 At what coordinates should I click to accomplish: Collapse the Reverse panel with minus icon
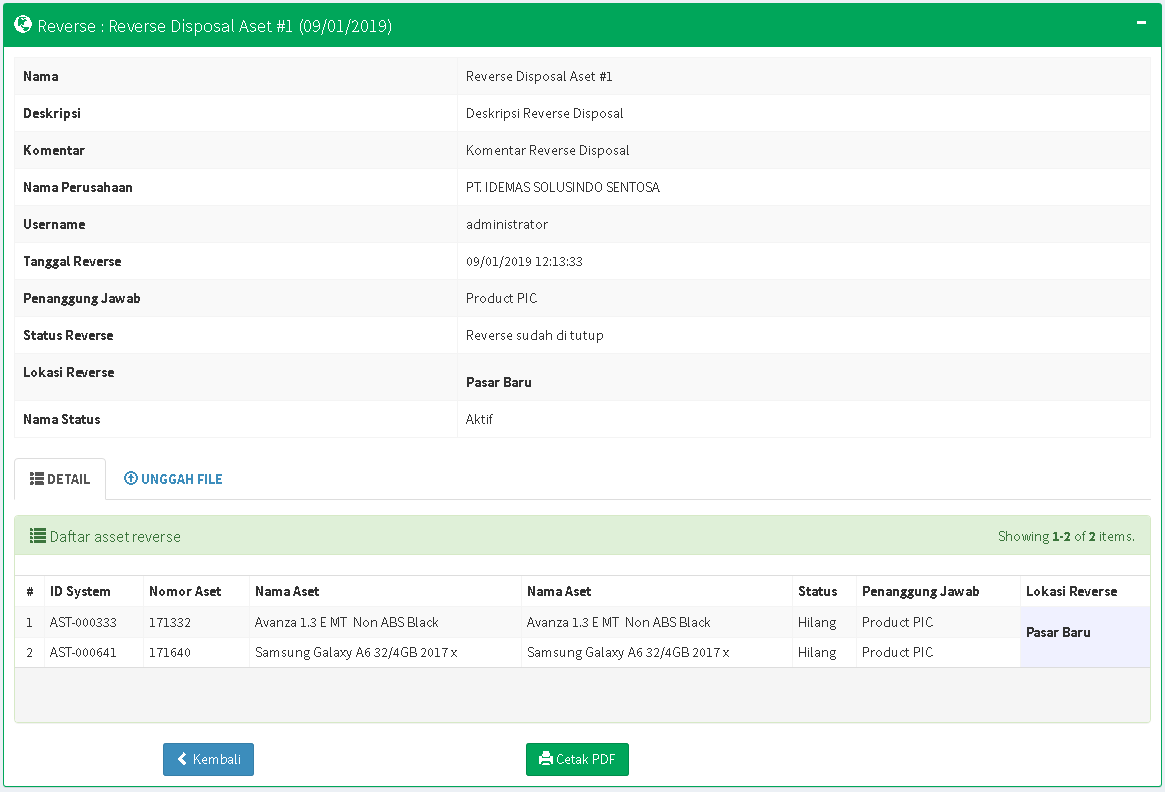(1141, 22)
